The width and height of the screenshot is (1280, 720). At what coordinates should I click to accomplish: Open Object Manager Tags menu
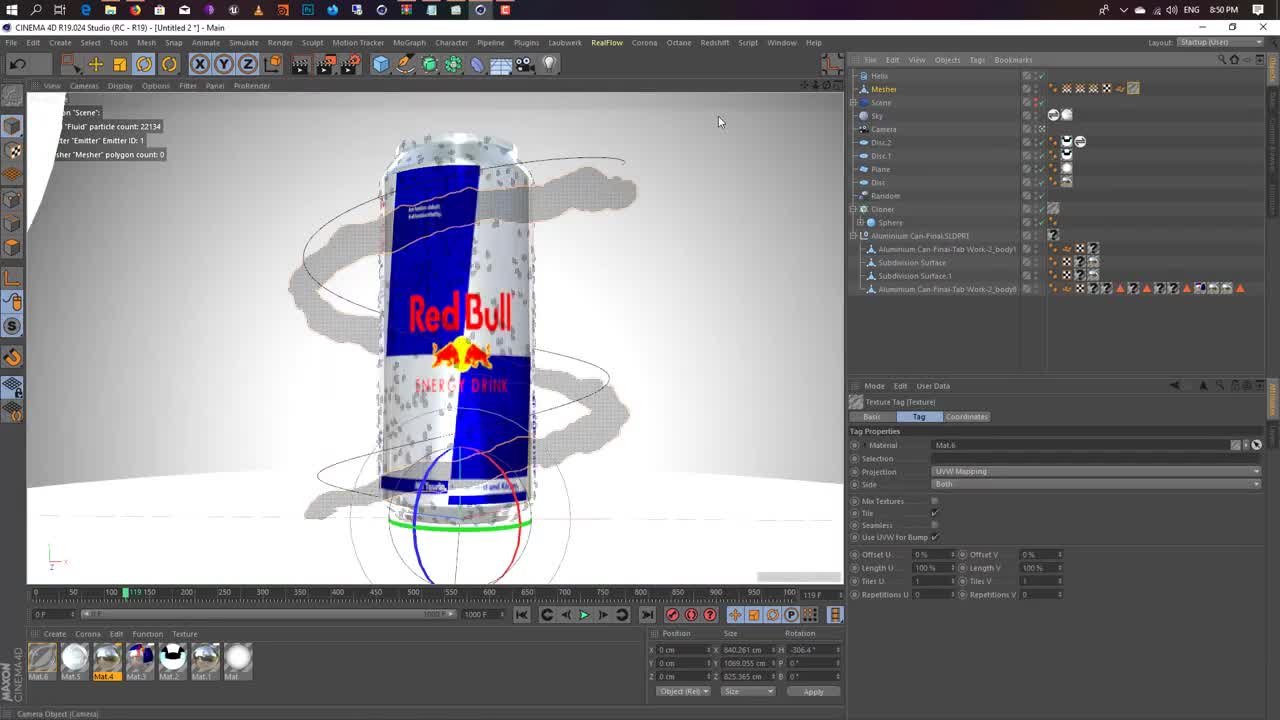point(977,60)
